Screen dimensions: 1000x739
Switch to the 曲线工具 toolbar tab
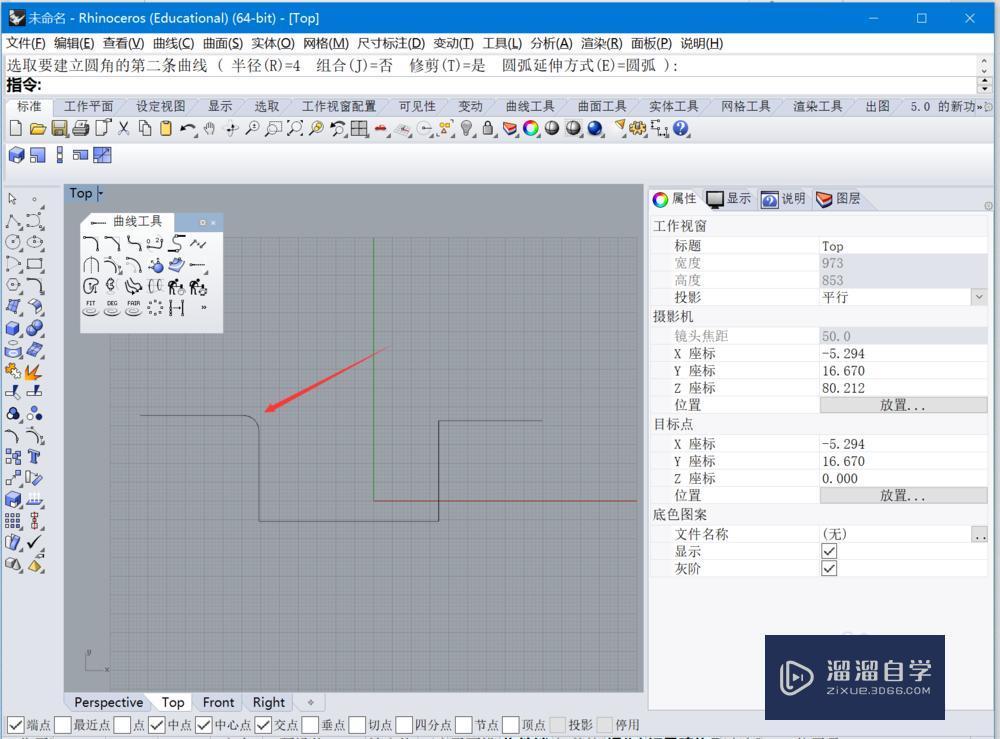(x=530, y=106)
